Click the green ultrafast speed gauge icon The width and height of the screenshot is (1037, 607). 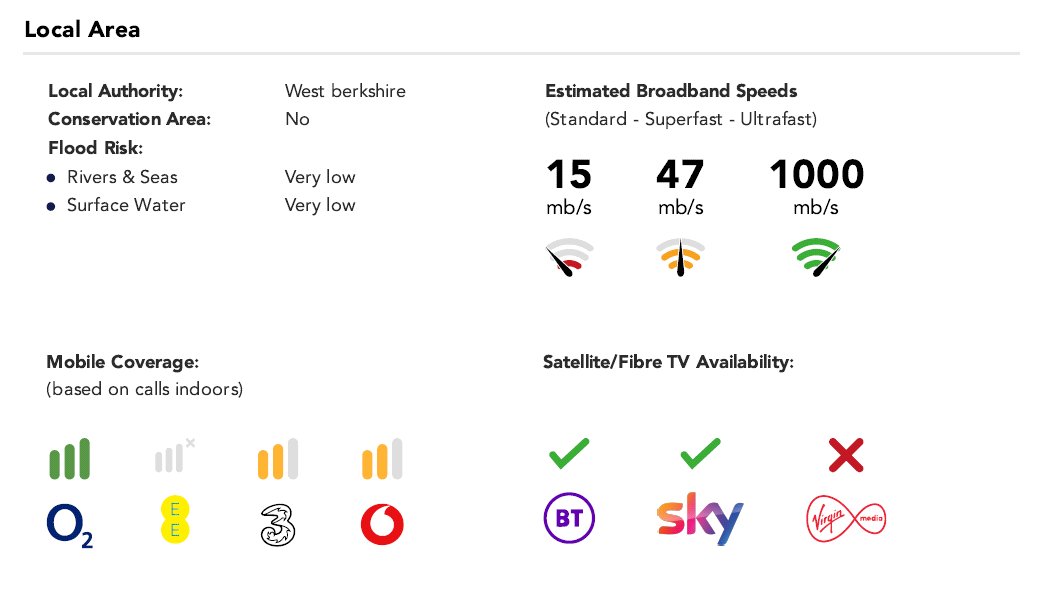815,257
